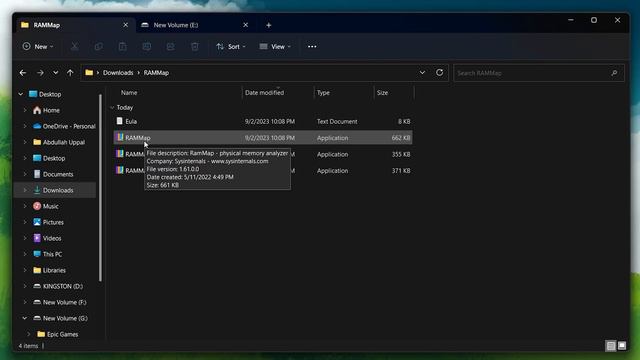
Task: Expand Epic Games folder in sidebar
Action: [x=29, y=334]
